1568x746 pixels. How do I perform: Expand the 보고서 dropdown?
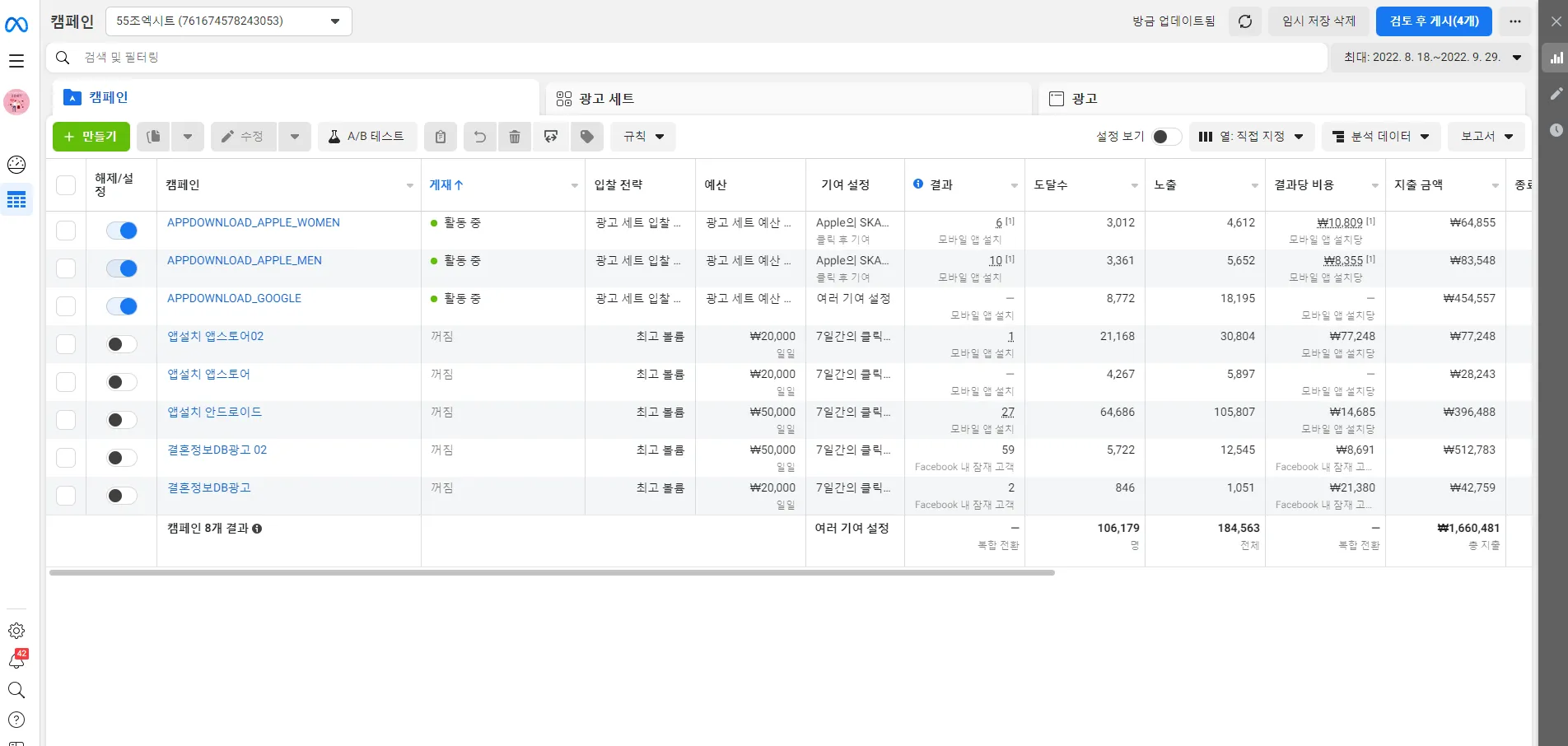point(1485,137)
